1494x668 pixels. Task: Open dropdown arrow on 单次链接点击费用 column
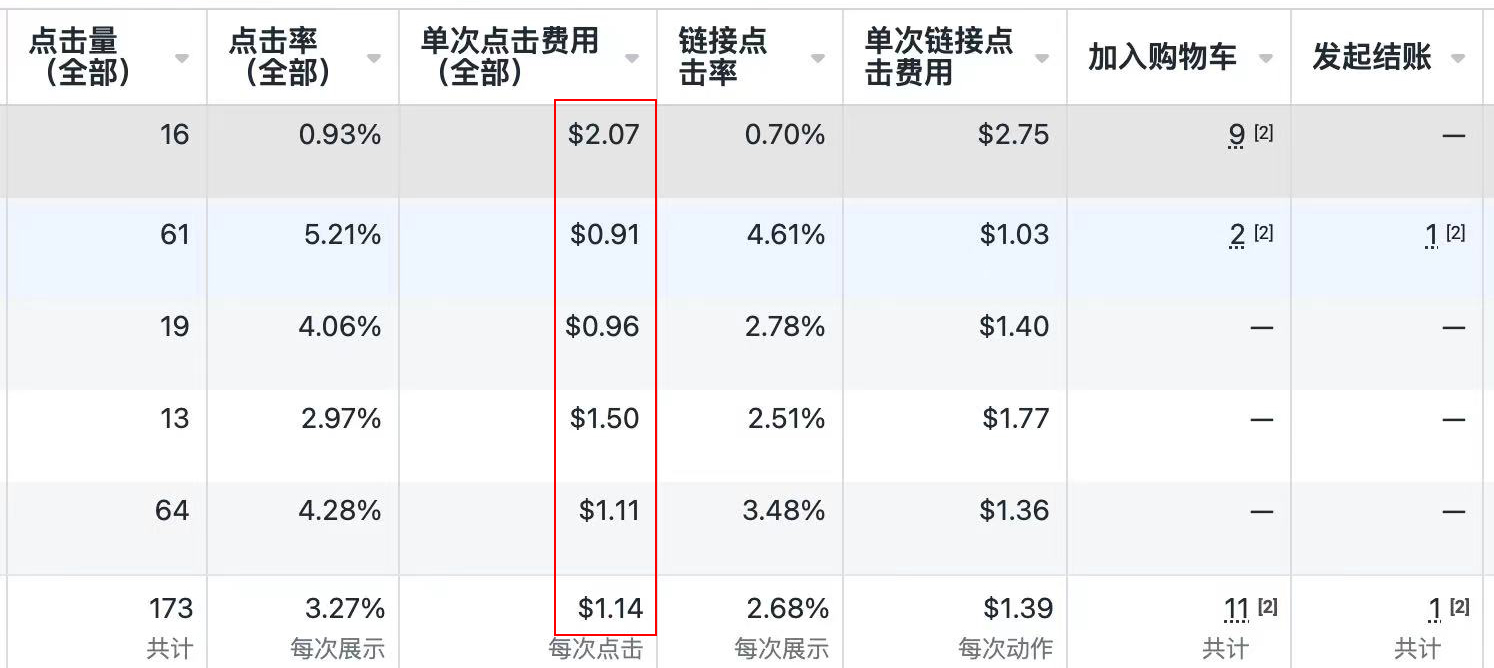(x=1042, y=59)
